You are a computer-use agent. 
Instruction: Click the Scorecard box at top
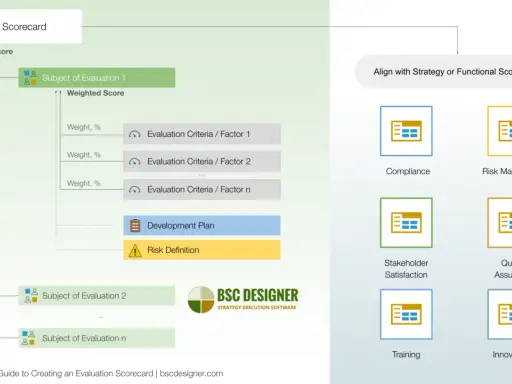[41, 26]
